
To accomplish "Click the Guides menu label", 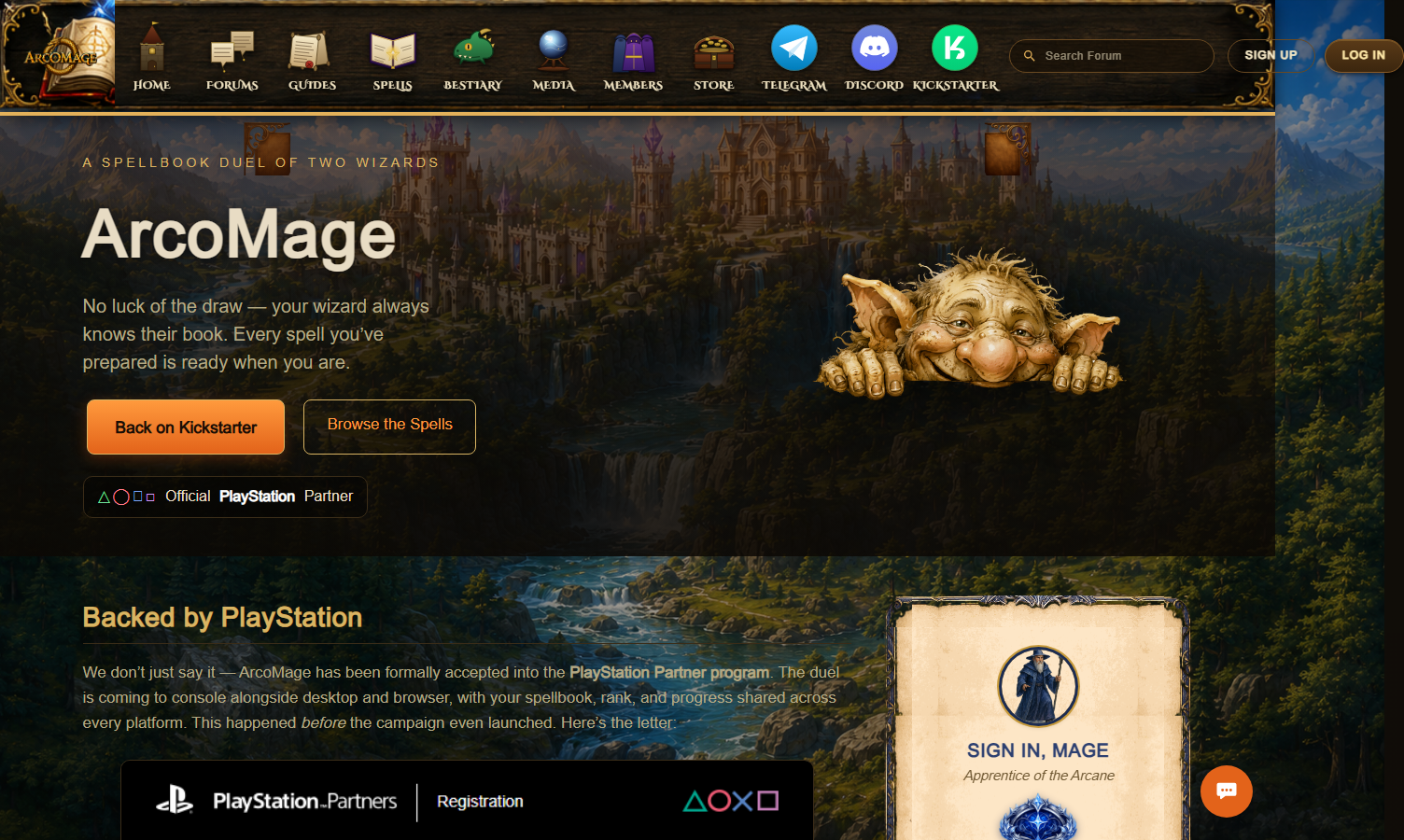I will pyautogui.click(x=312, y=85).
